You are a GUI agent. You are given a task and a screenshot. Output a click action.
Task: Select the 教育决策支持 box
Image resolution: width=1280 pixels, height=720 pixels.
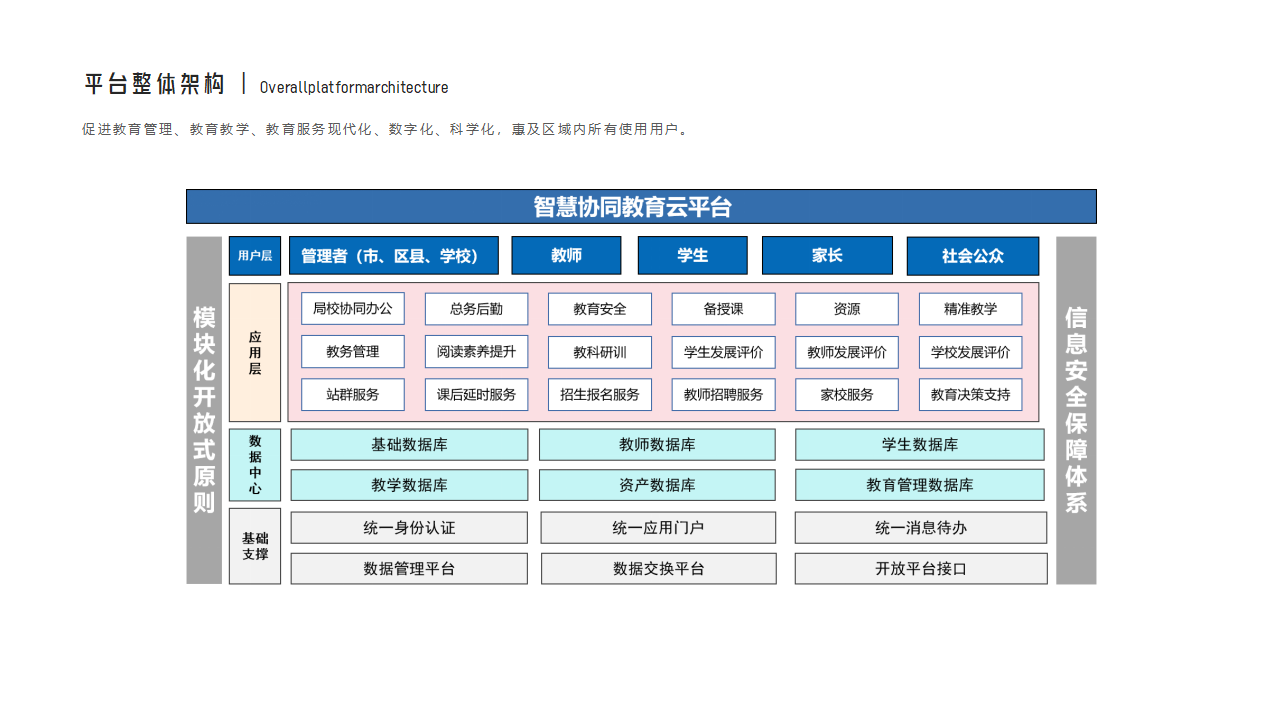coord(970,395)
